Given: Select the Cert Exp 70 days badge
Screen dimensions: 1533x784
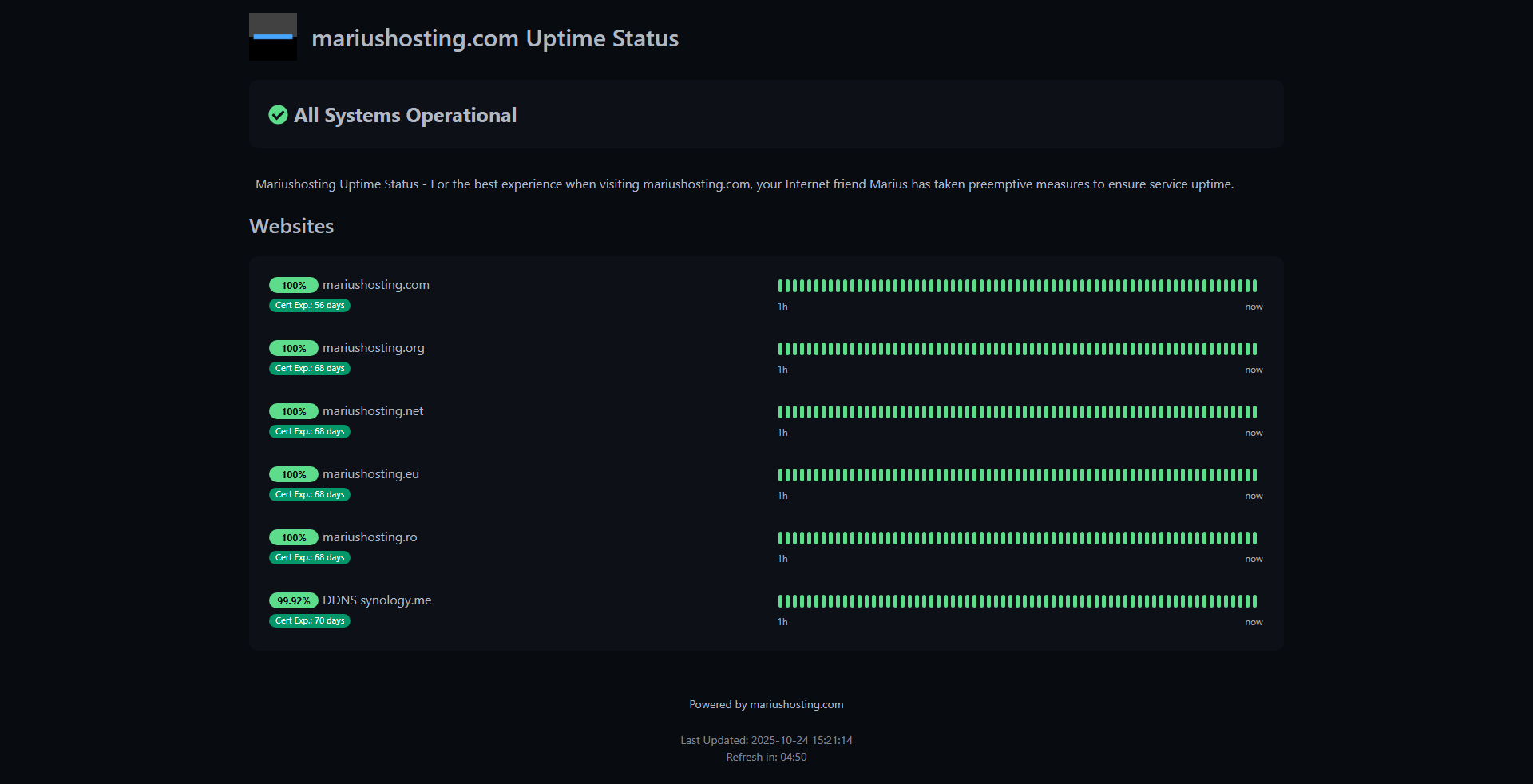Looking at the screenshot, I should tap(309, 620).
